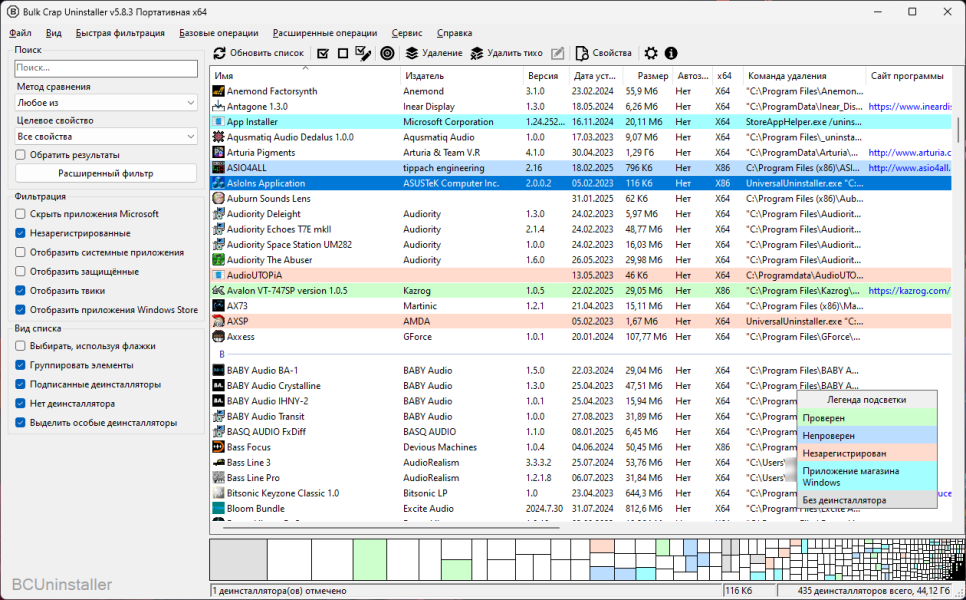
Task: Enable Скрыть приложения Microsoft checkbox
Action: pyautogui.click(x=20, y=214)
